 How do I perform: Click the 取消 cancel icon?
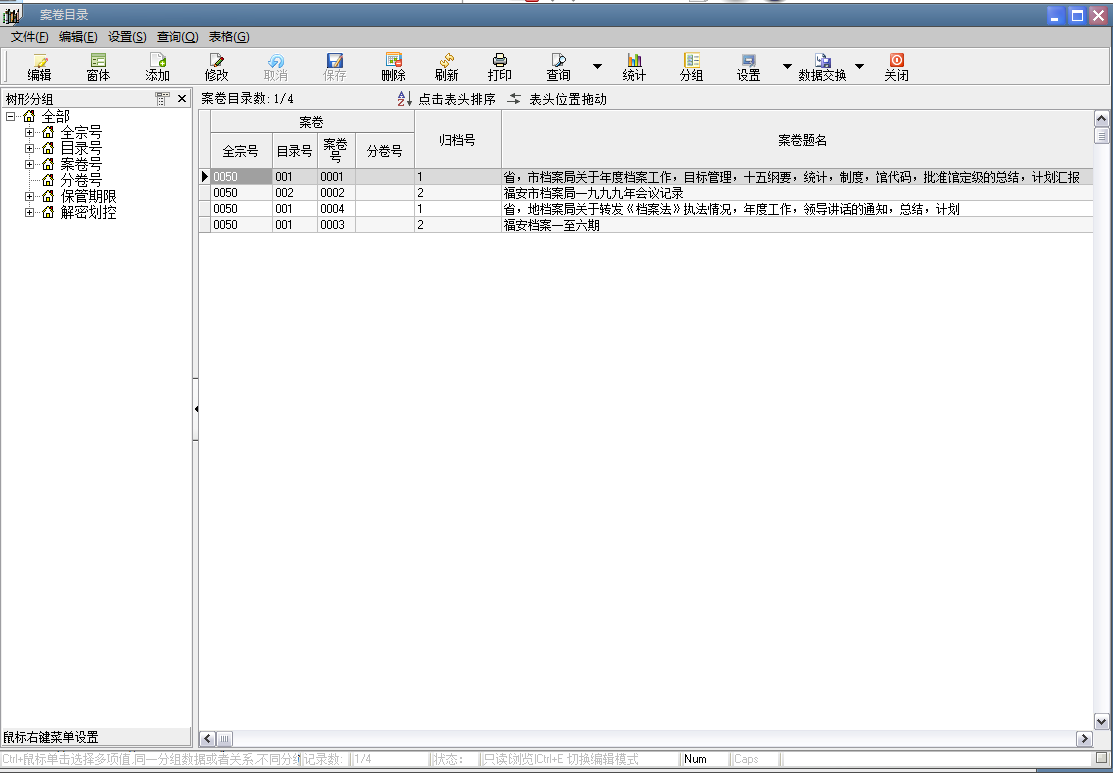[x=275, y=61]
